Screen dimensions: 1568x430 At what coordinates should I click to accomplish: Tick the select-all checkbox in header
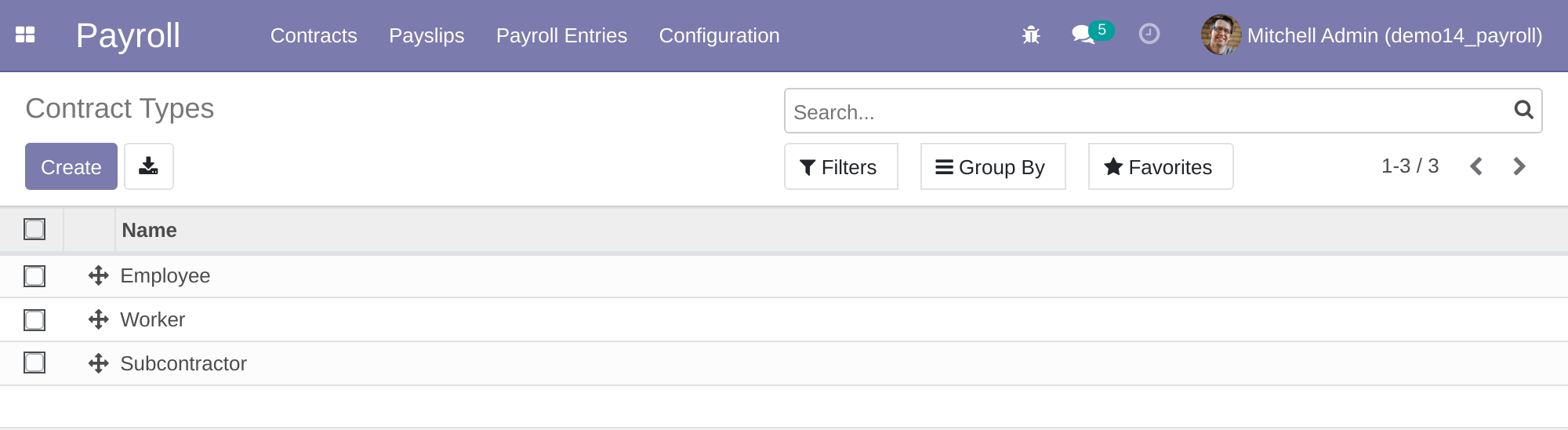[x=34, y=229]
